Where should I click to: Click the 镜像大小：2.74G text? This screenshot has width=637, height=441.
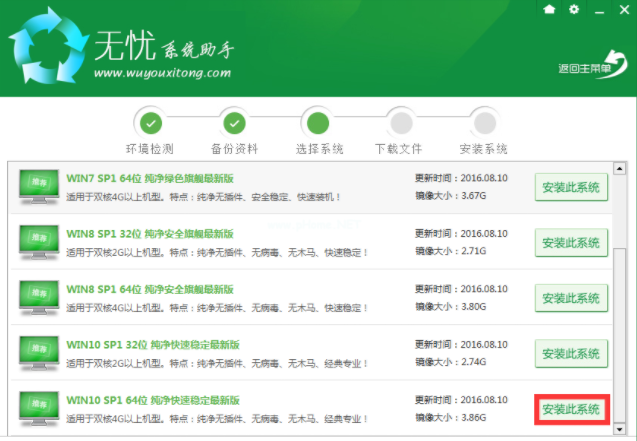(x=451, y=362)
